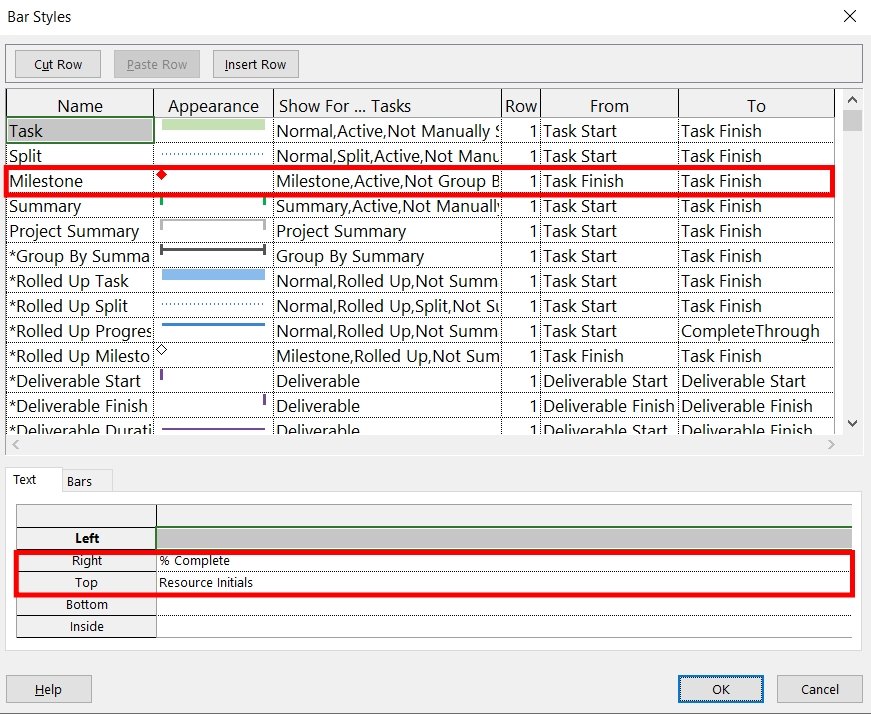Click Show For cell of Milestone row
871x714 pixels.
[x=388, y=181]
